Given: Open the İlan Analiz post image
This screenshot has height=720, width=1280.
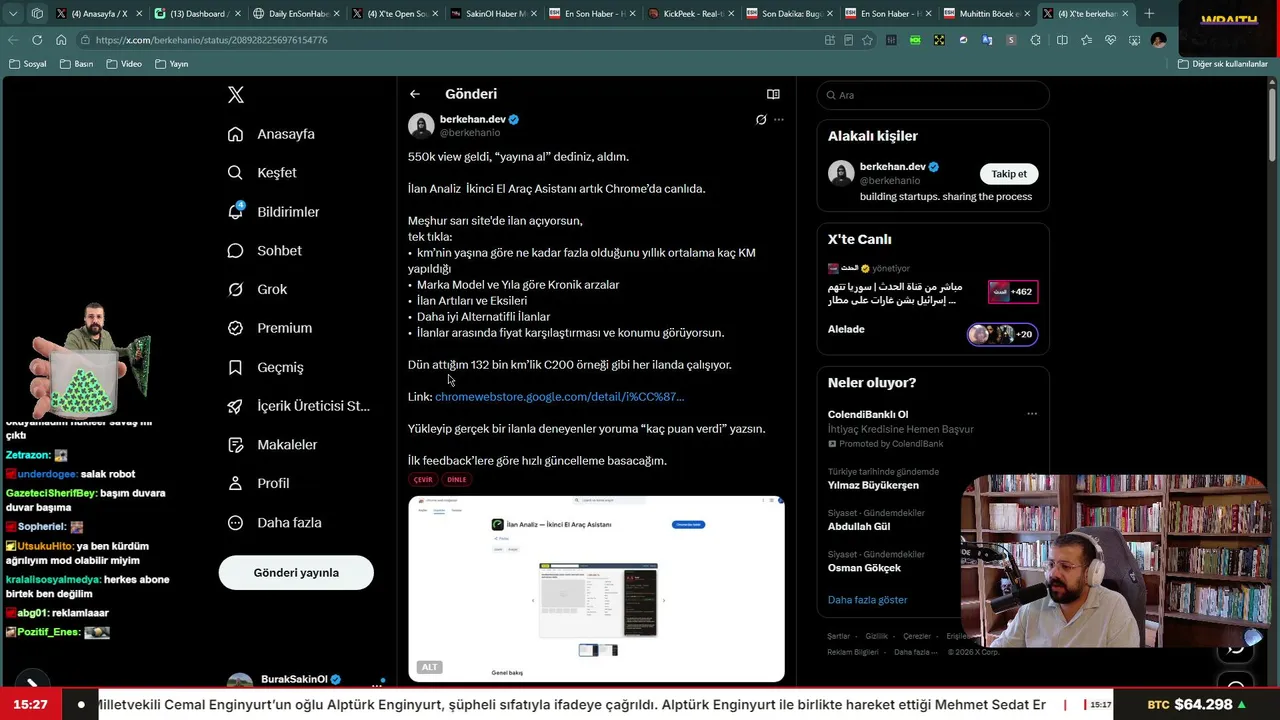Looking at the screenshot, I should [x=596, y=589].
